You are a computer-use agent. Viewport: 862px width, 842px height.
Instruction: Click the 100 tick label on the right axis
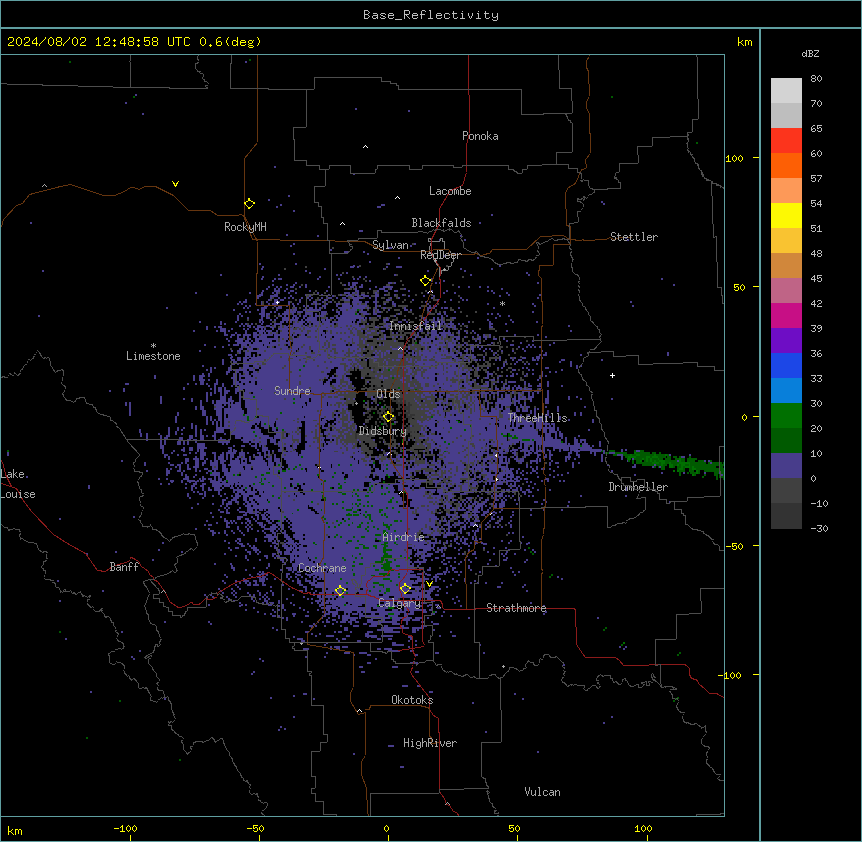pyautogui.click(x=734, y=158)
